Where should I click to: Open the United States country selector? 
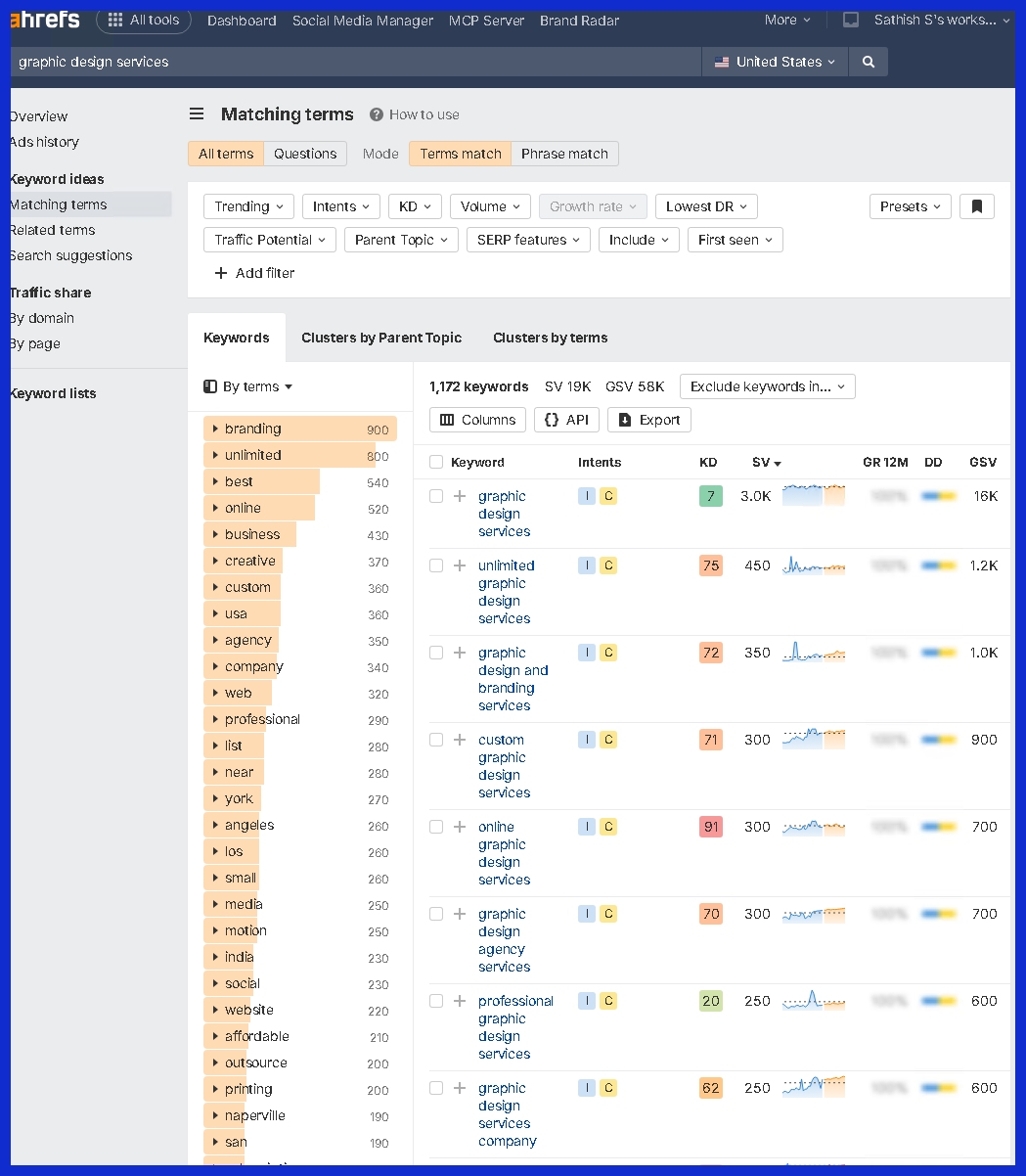(x=774, y=61)
